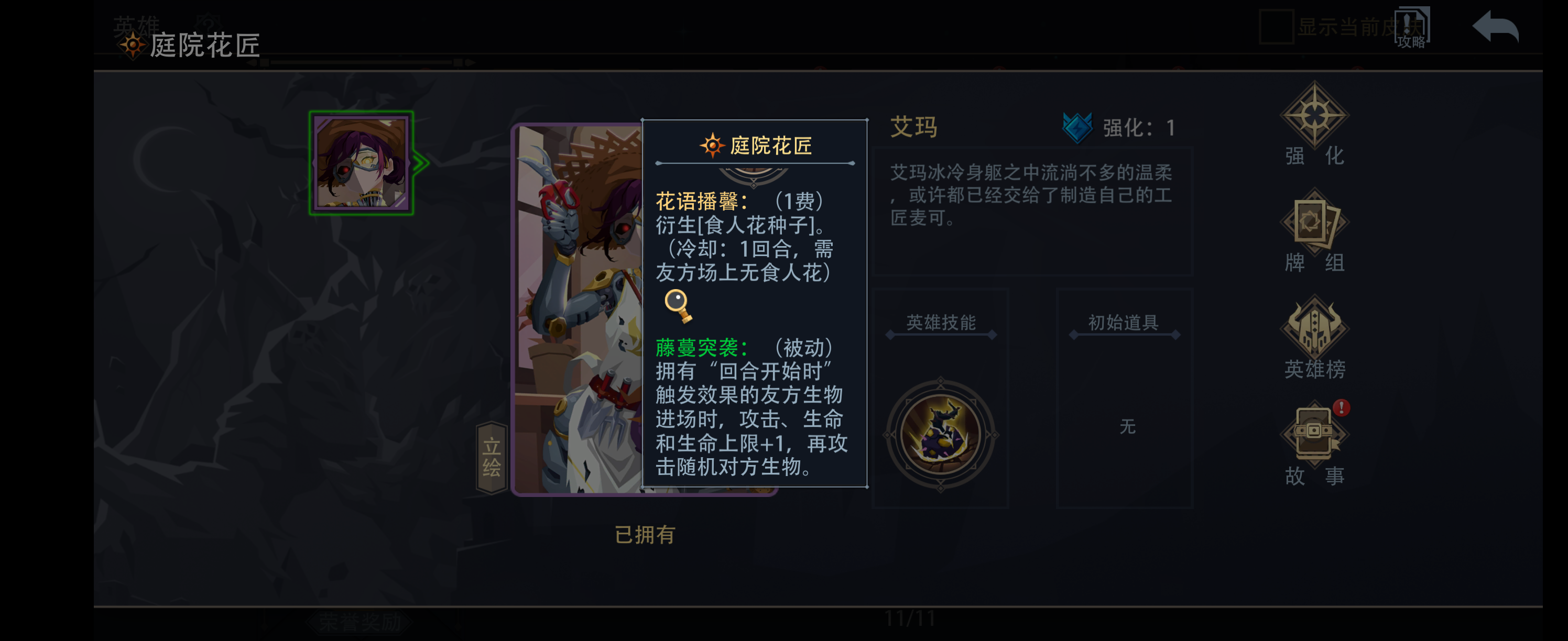The image size is (1568, 641).
Task: Select the 英雄技能 section header
Action: point(941,322)
